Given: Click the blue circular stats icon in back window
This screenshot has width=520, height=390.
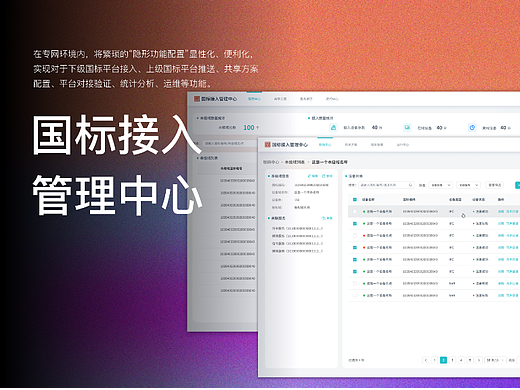Looking at the screenshot, I should [x=472, y=128].
